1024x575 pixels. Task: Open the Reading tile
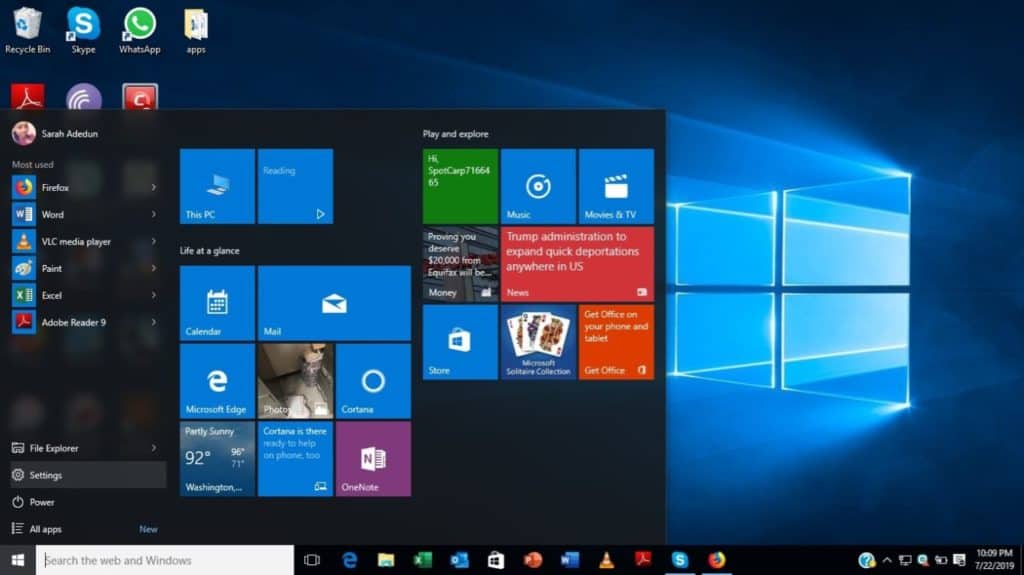295,186
